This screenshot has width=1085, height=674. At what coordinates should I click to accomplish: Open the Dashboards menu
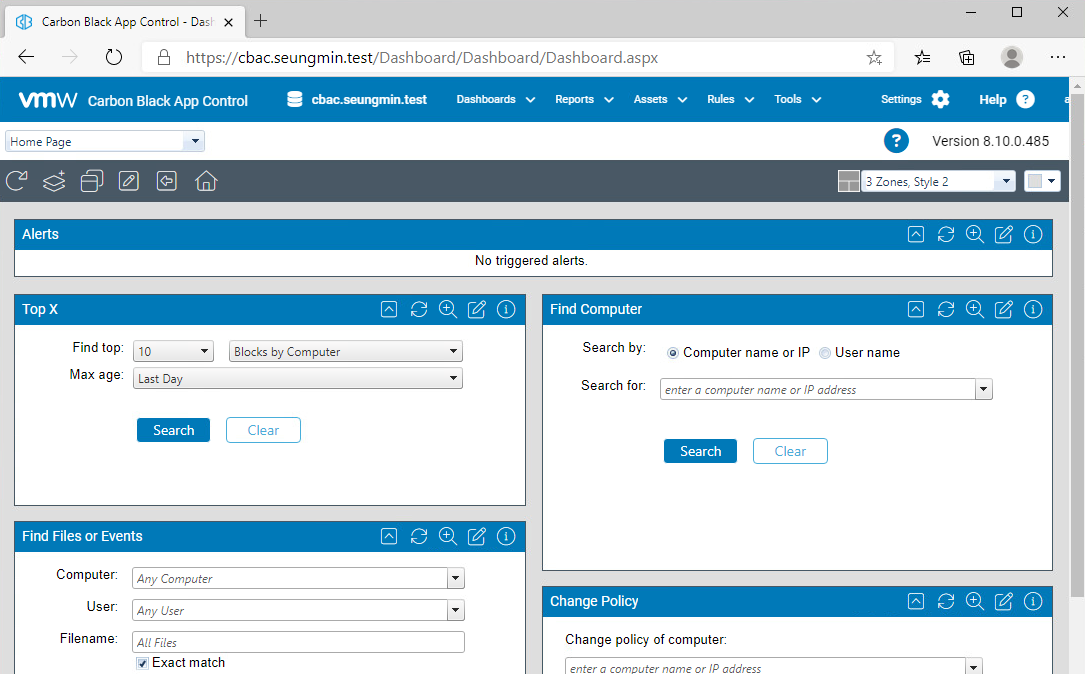tap(495, 100)
